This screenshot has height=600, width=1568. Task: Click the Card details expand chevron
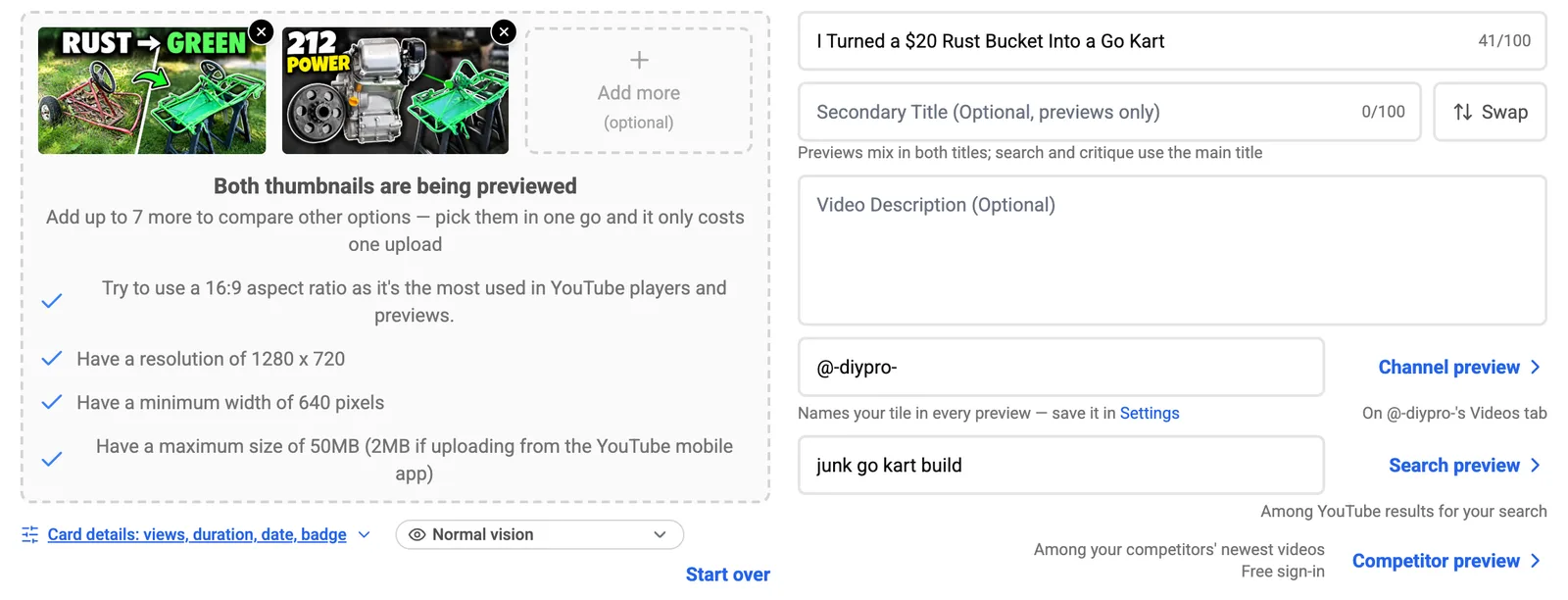(365, 534)
